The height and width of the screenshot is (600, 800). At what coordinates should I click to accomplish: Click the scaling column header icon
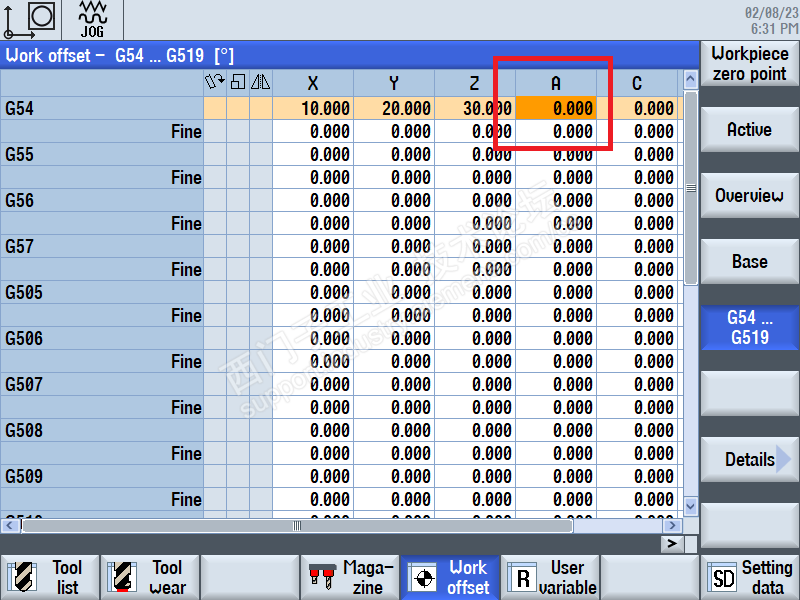tap(238, 82)
